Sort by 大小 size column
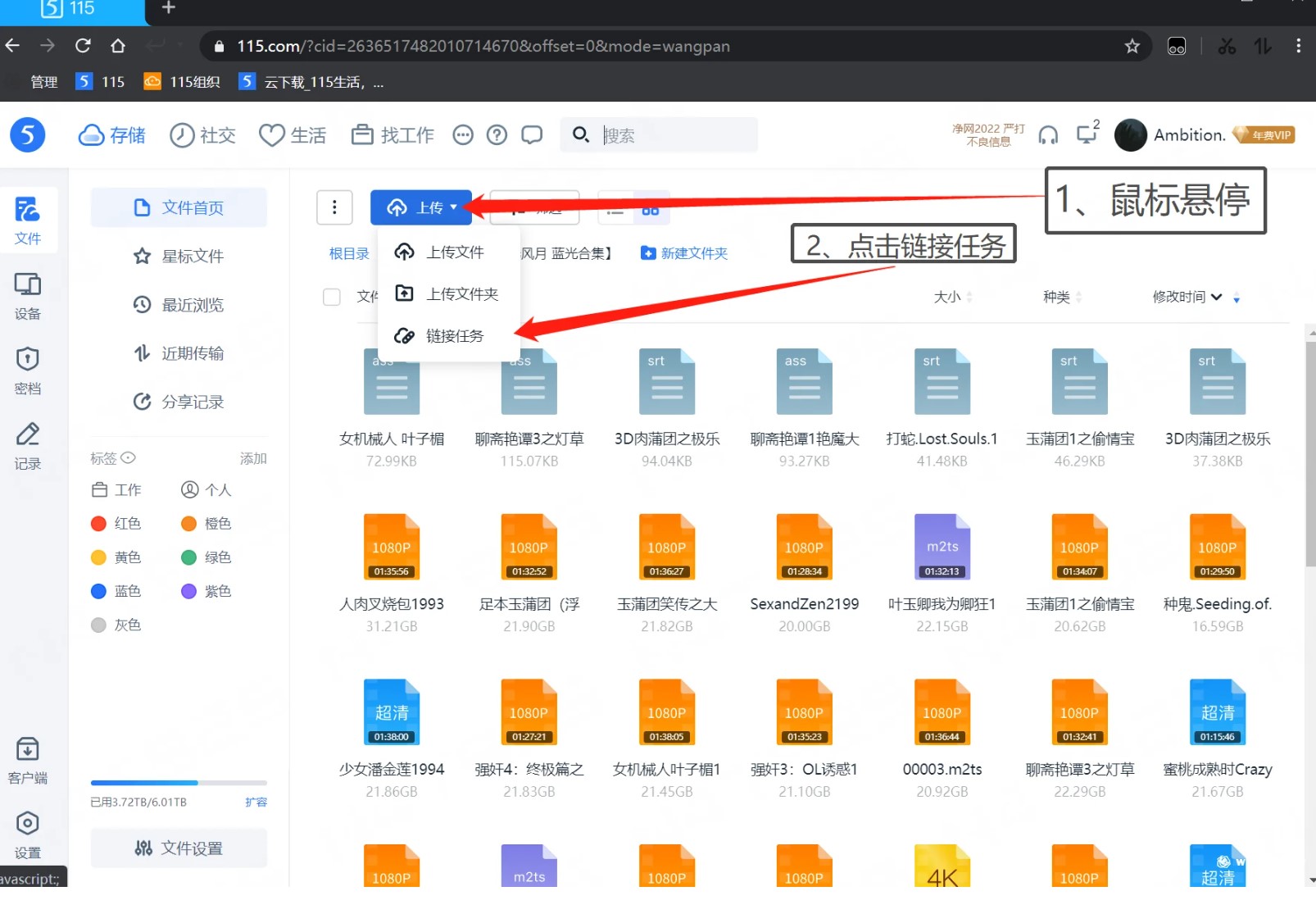Screen dimensions: 1316x923 coord(953,297)
